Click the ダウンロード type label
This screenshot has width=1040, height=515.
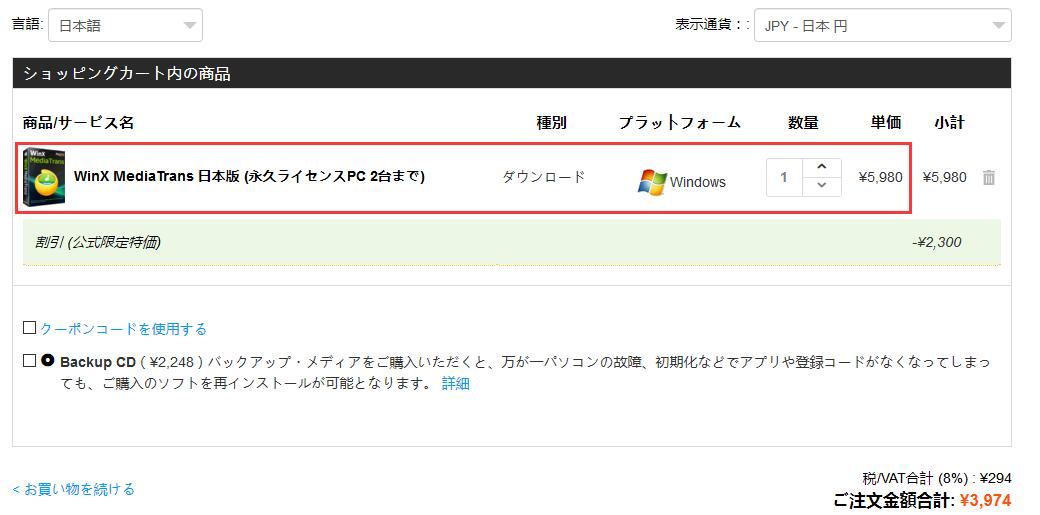[543, 177]
